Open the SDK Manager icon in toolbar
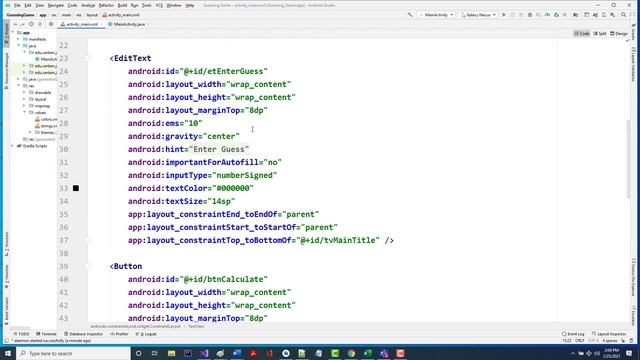 pyautogui.click(x=613, y=15)
